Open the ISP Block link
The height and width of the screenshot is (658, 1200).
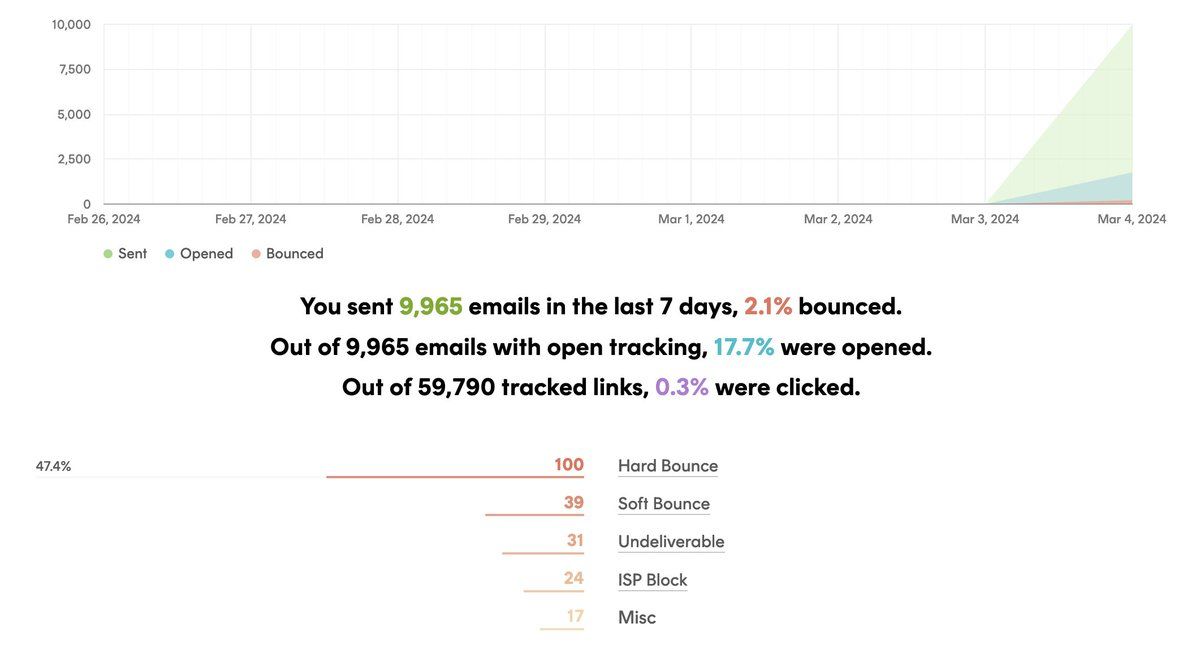(652, 580)
